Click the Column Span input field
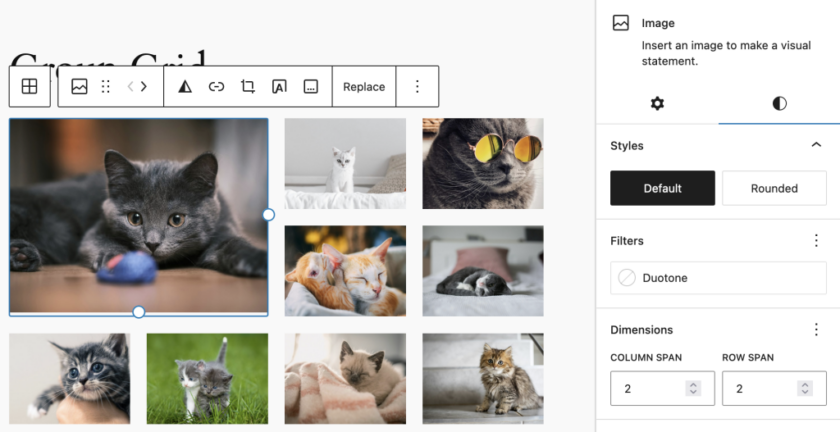 [x=650, y=388]
